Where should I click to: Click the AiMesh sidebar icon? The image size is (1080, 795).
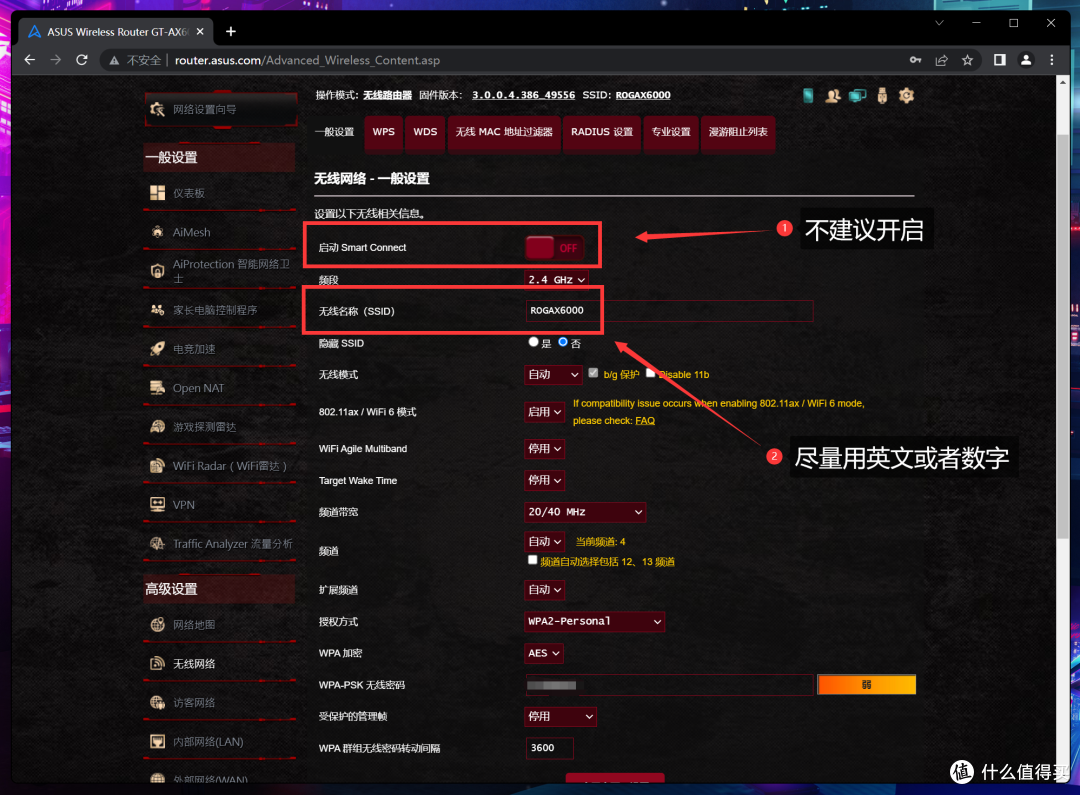point(157,232)
